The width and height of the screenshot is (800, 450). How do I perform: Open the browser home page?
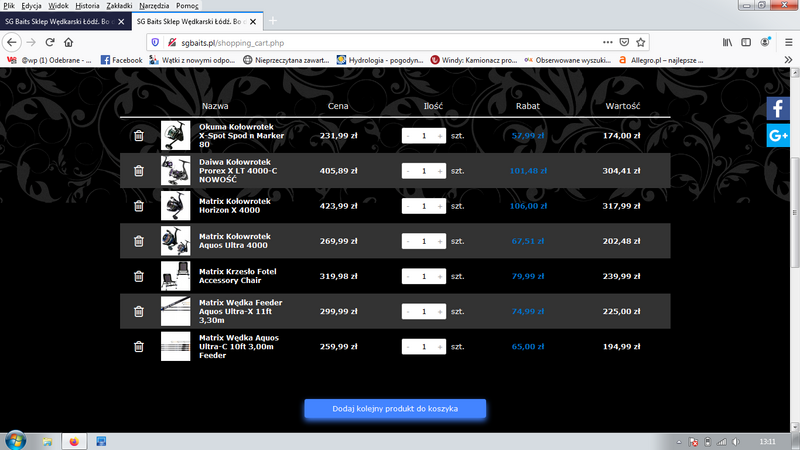click(68, 42)
